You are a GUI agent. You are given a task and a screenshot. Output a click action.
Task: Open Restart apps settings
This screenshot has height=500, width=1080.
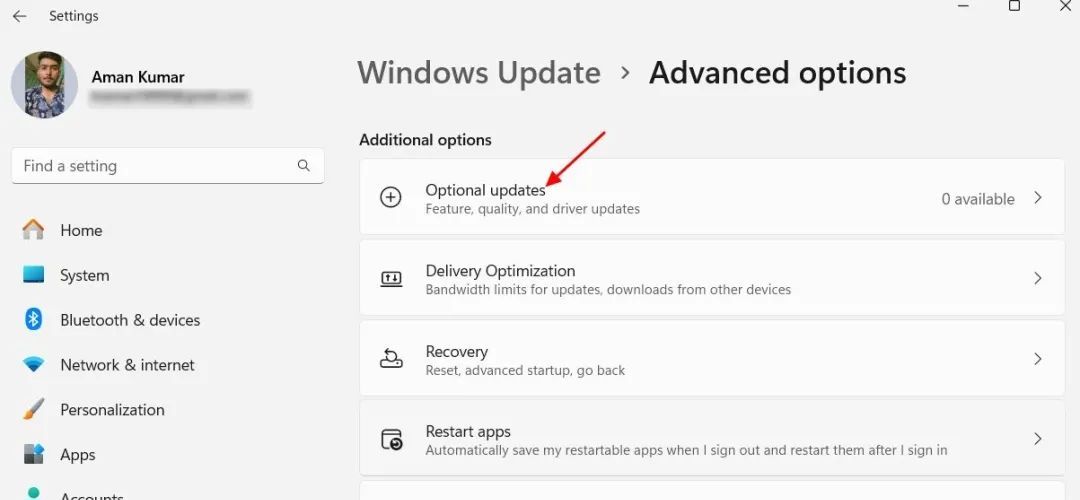712,438
